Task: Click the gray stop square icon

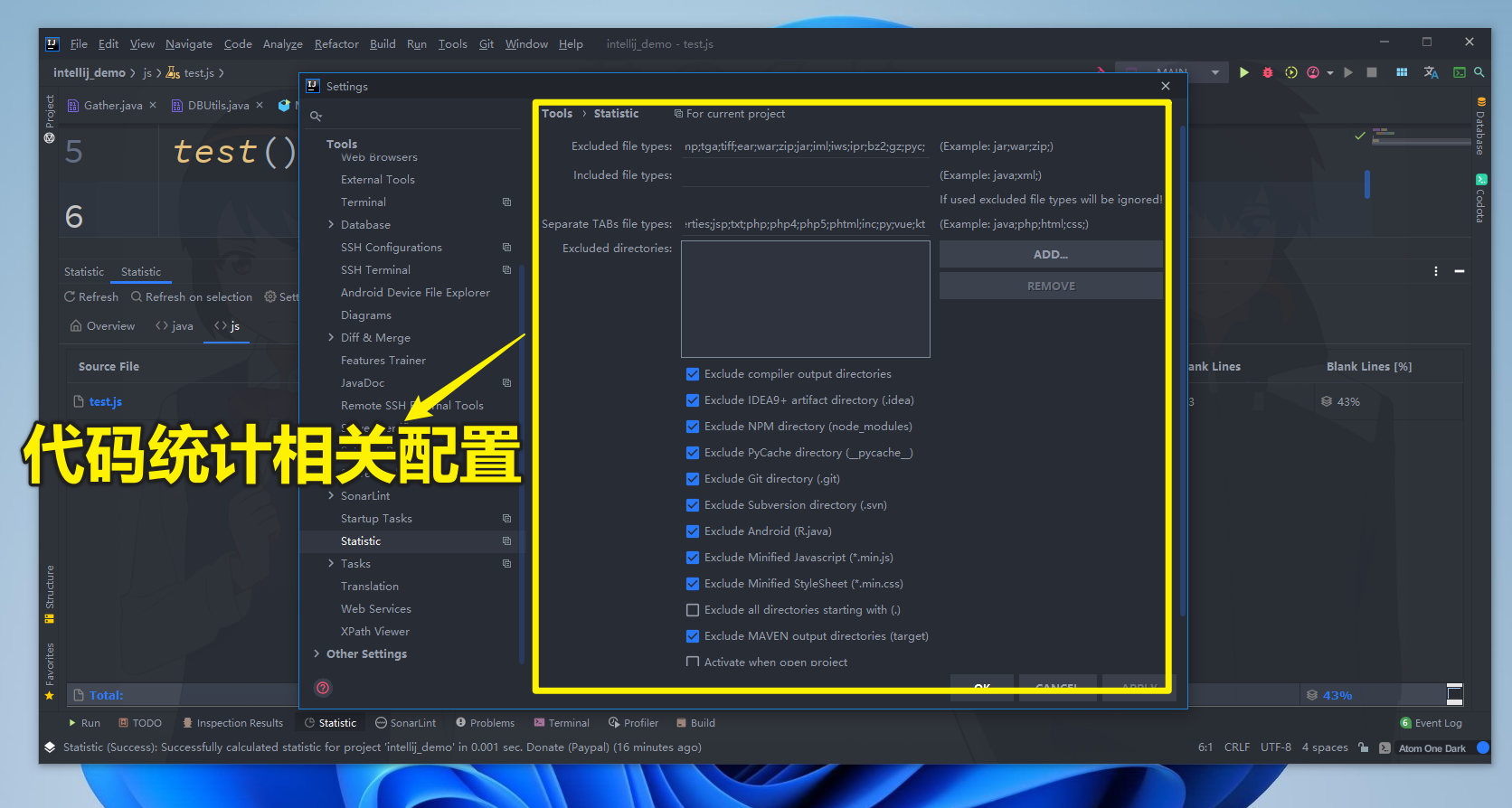Action: click(x=1372, y=72)
